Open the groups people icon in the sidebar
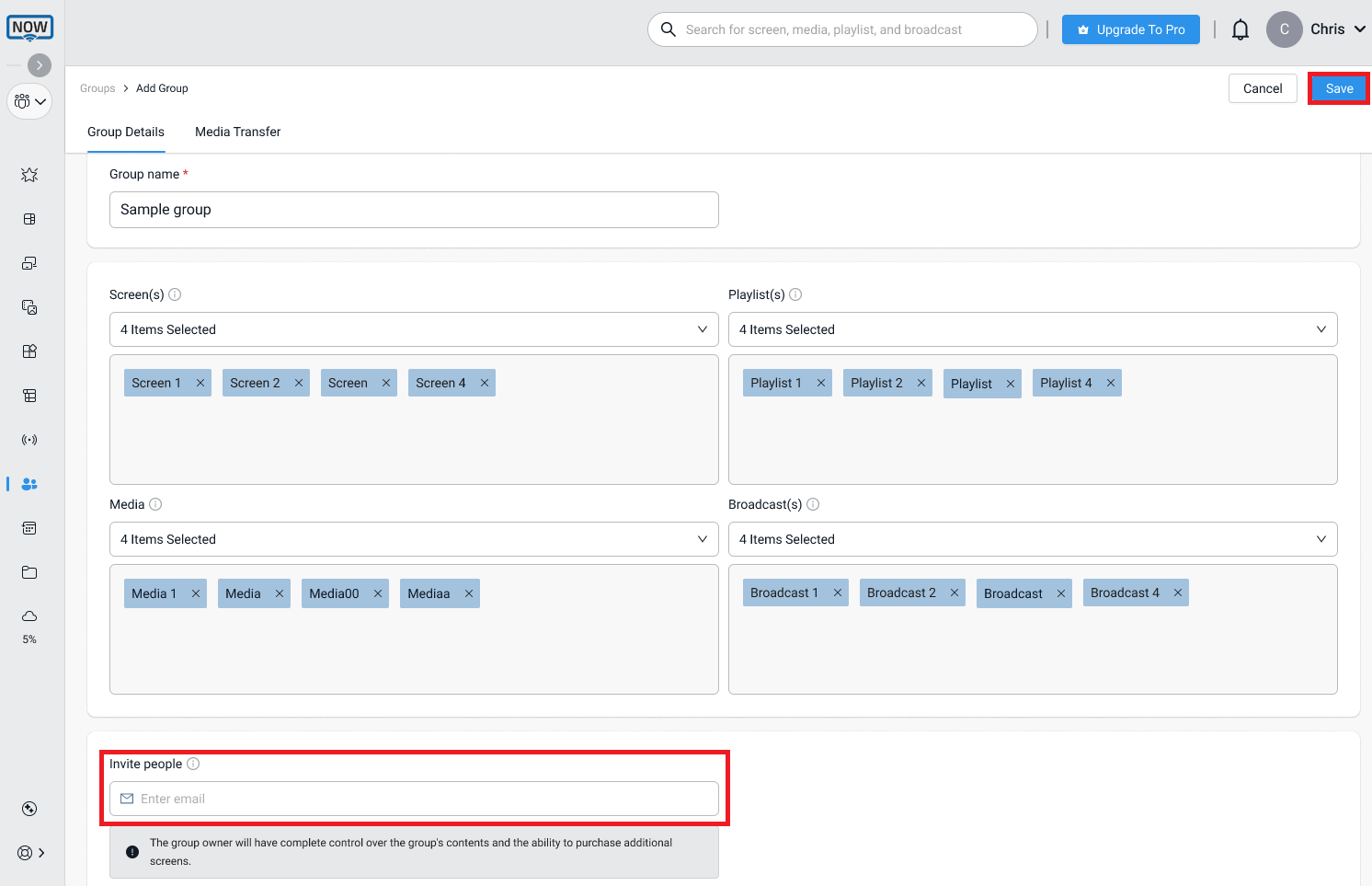This screenshot has width=1372, height=886. [29, 484]
